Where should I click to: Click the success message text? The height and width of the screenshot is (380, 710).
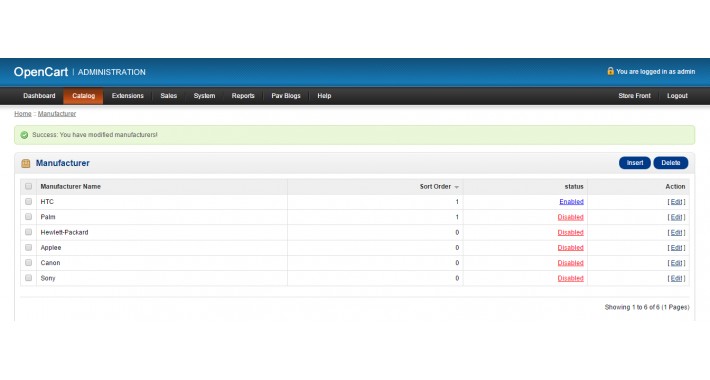(x=95, y=135)
